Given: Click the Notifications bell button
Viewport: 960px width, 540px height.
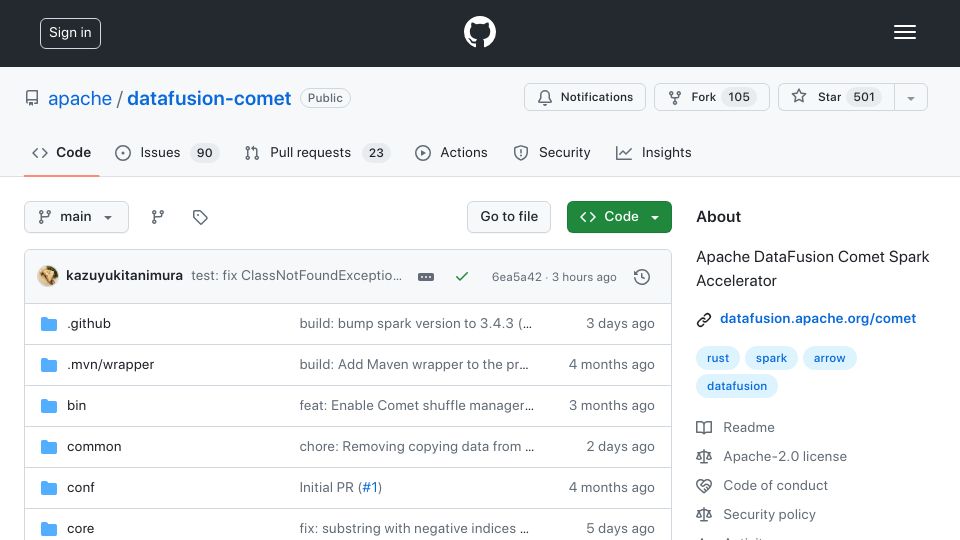Looking at the screenshot, I should click(585, 97).
